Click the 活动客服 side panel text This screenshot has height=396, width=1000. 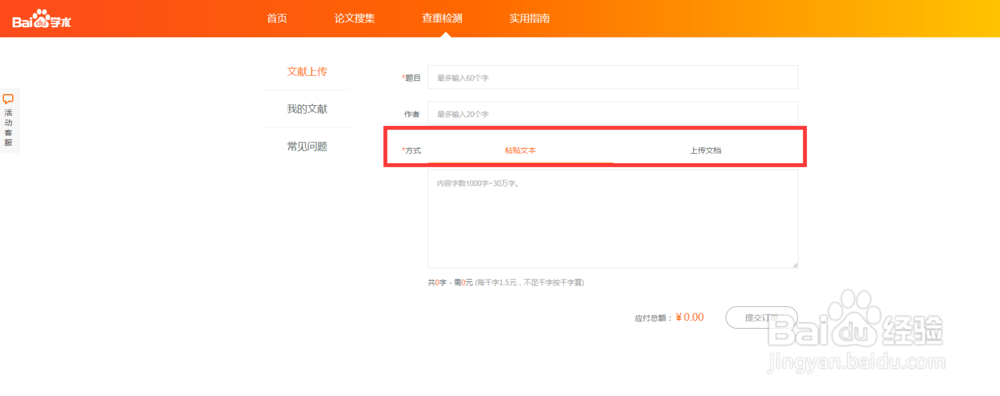coord(8,128)
